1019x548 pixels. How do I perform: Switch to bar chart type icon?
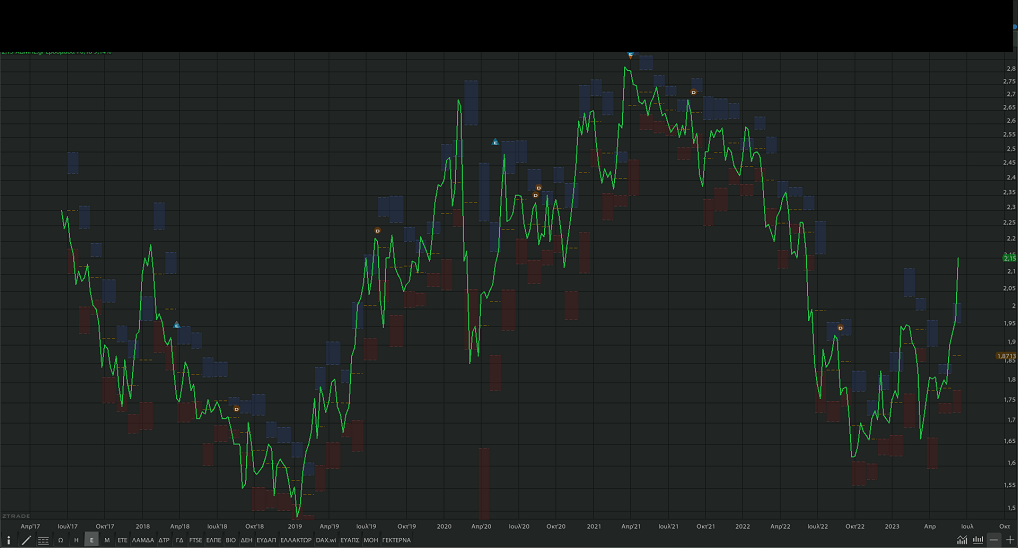click(x=977, y=540)
